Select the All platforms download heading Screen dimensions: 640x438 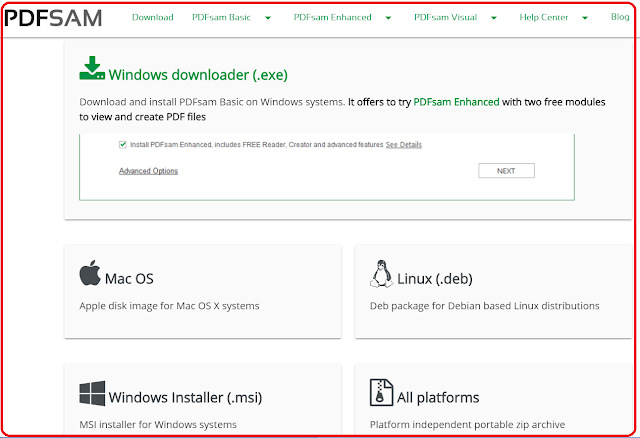[x=438, y=397]
